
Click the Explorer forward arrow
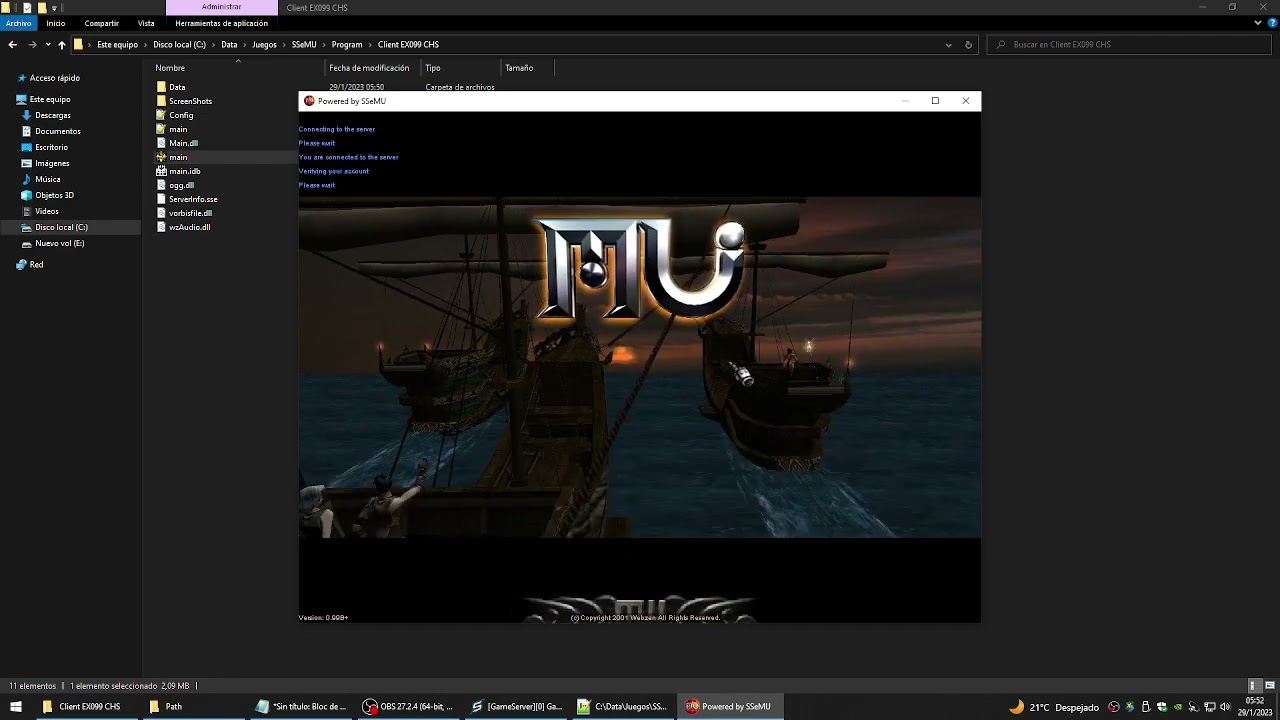pos(32,45)
